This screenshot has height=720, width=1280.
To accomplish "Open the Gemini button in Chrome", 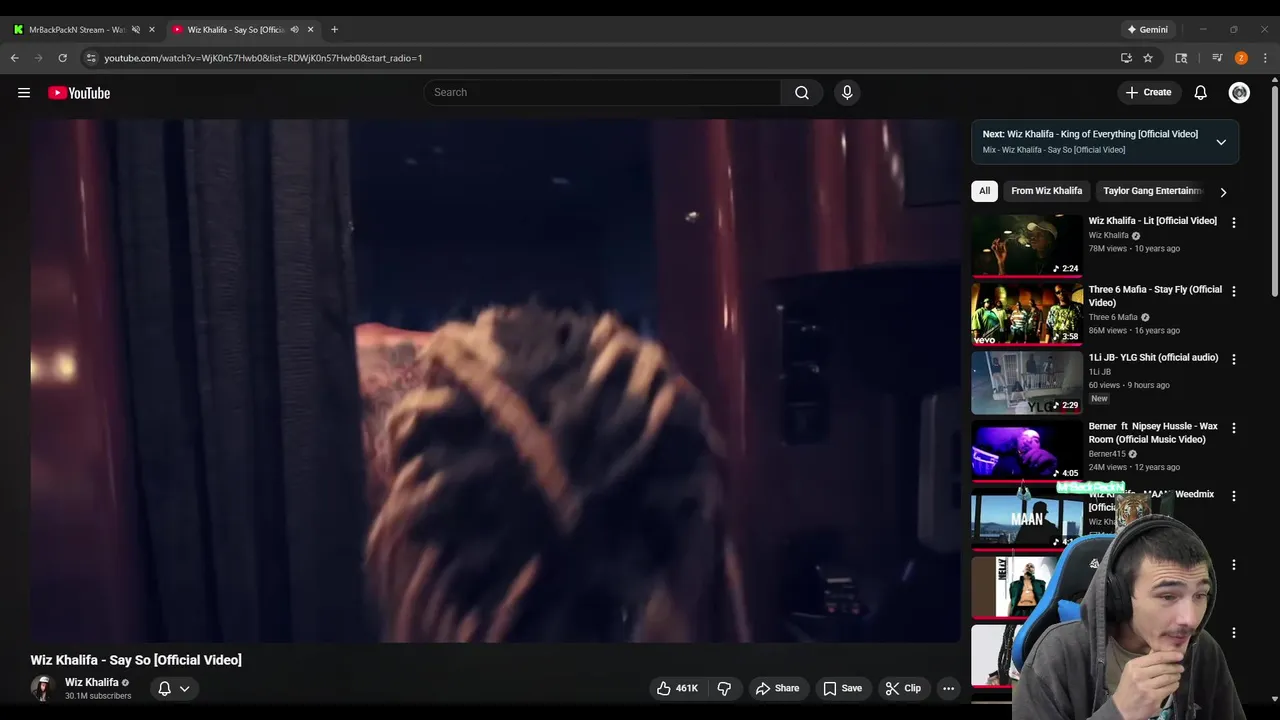I will coord(1147,29).
